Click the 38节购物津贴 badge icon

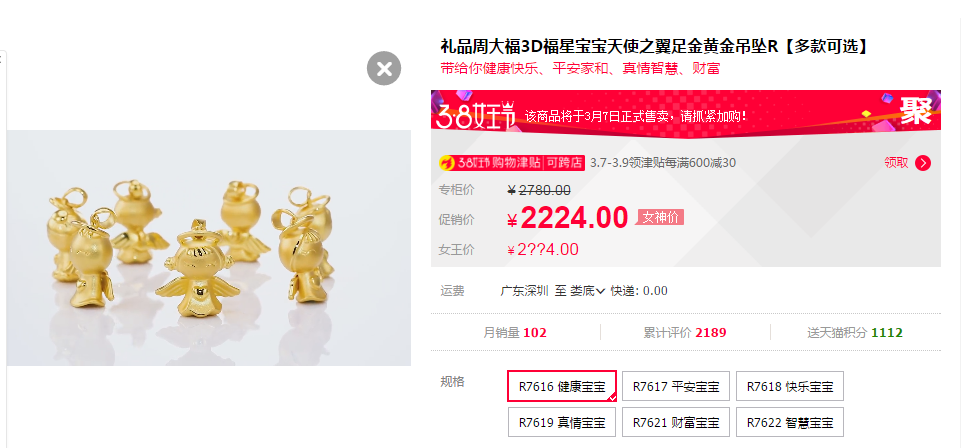(511, 163)
